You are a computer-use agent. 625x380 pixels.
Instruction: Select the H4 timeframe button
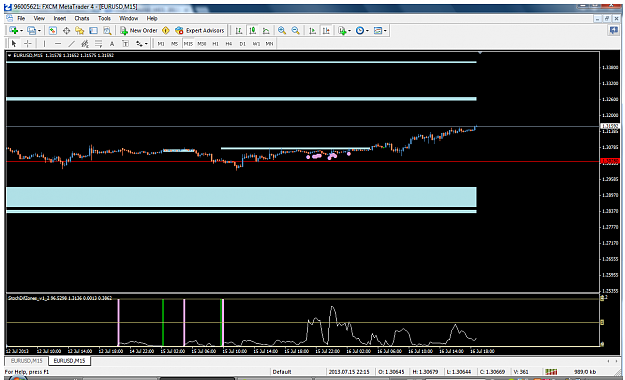[229, 44]
